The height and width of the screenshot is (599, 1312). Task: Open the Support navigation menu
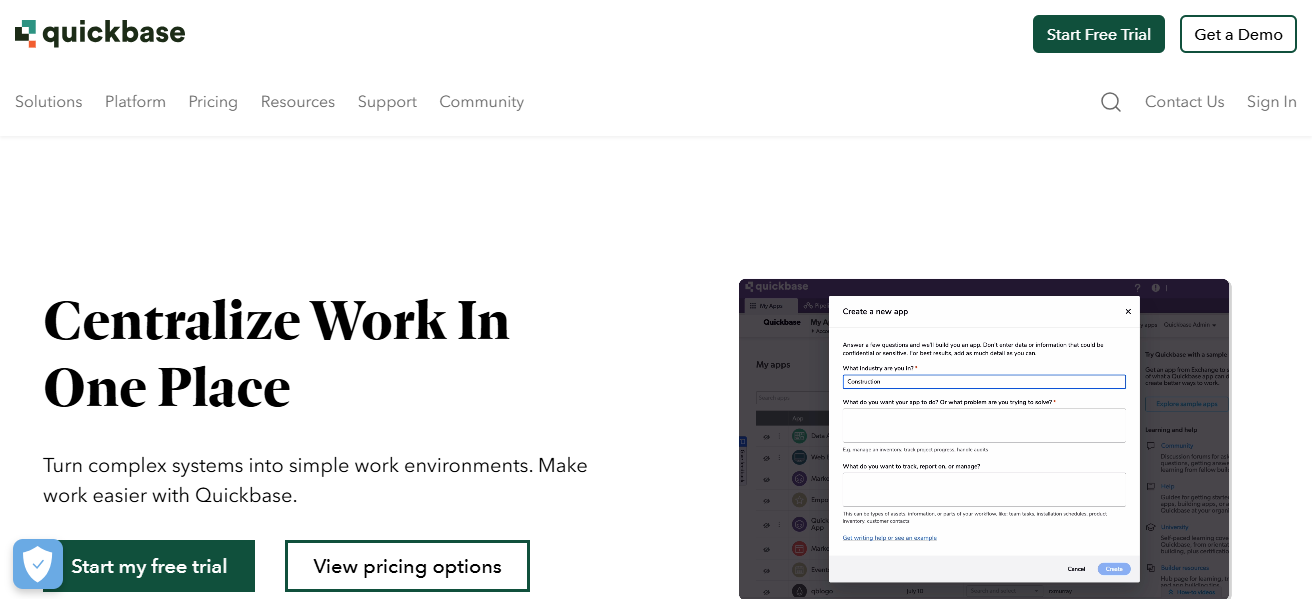[x=387, y=102]
